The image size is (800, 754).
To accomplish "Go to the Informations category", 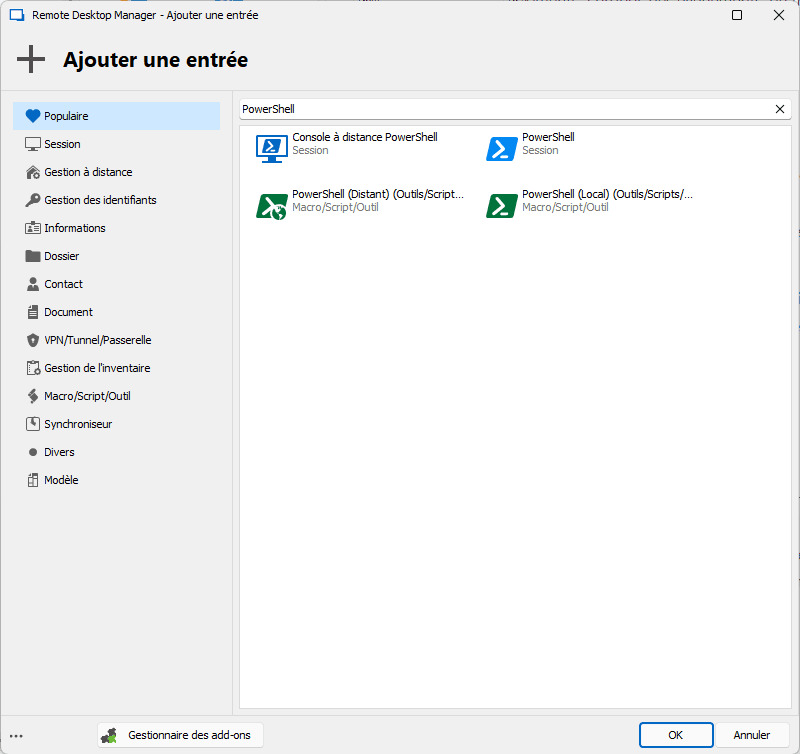I will point(74,228).
